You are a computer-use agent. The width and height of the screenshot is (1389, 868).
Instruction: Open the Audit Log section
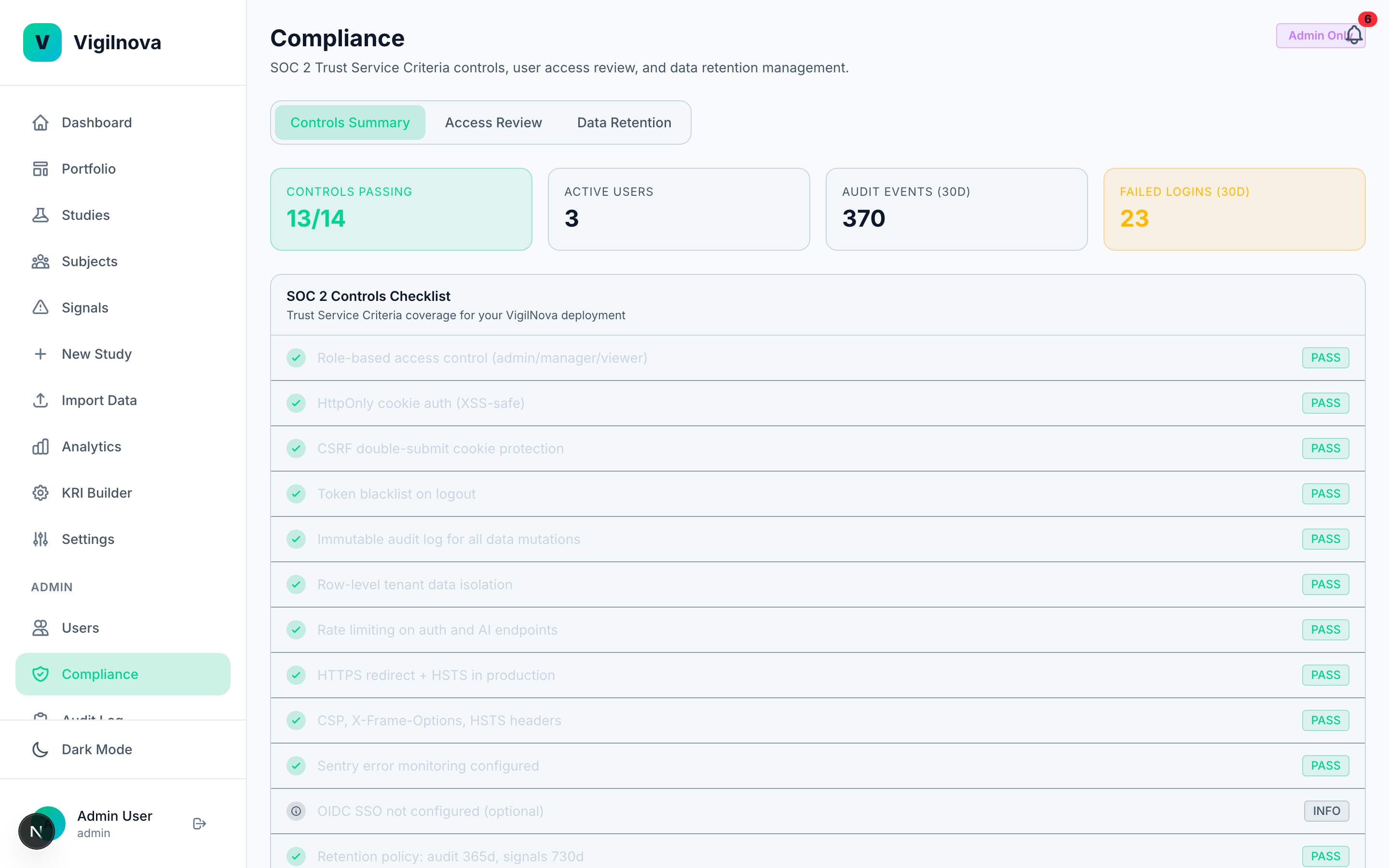pyautogui.click(x=92, y=719)
